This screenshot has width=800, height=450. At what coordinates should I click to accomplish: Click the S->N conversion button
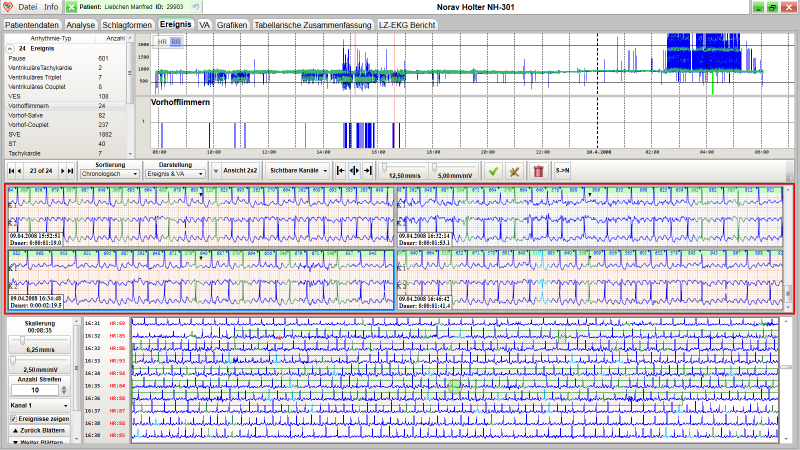coord(561,171)
